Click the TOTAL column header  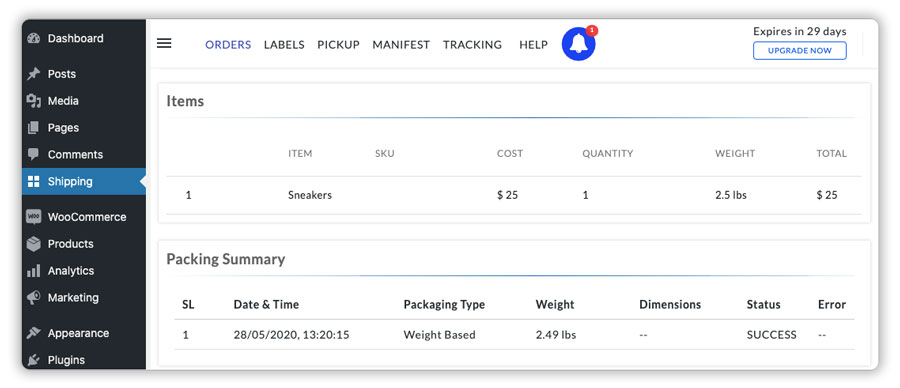pos(832,154)
